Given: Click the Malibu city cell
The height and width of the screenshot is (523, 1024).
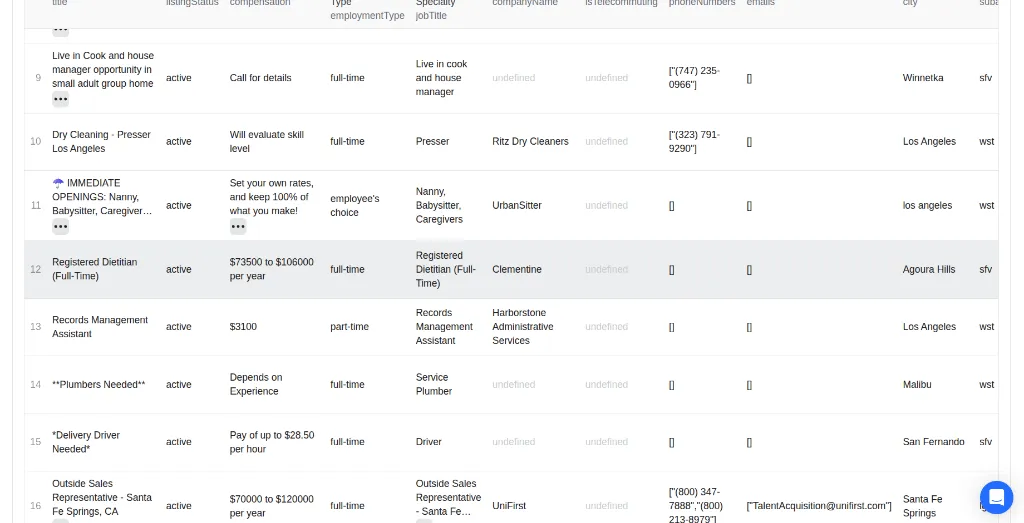Looking at the screenshot, I should (917, 385).
